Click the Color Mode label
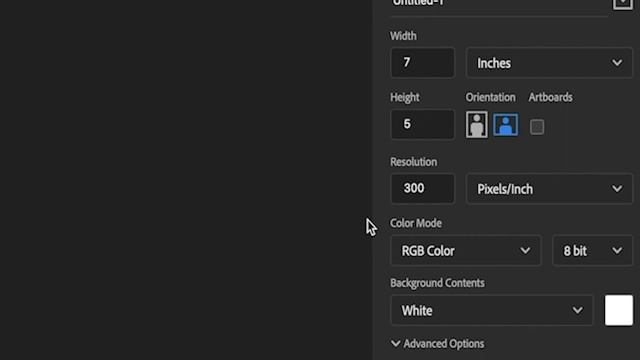This screenshot has height=360, width=640. point(416,223)
